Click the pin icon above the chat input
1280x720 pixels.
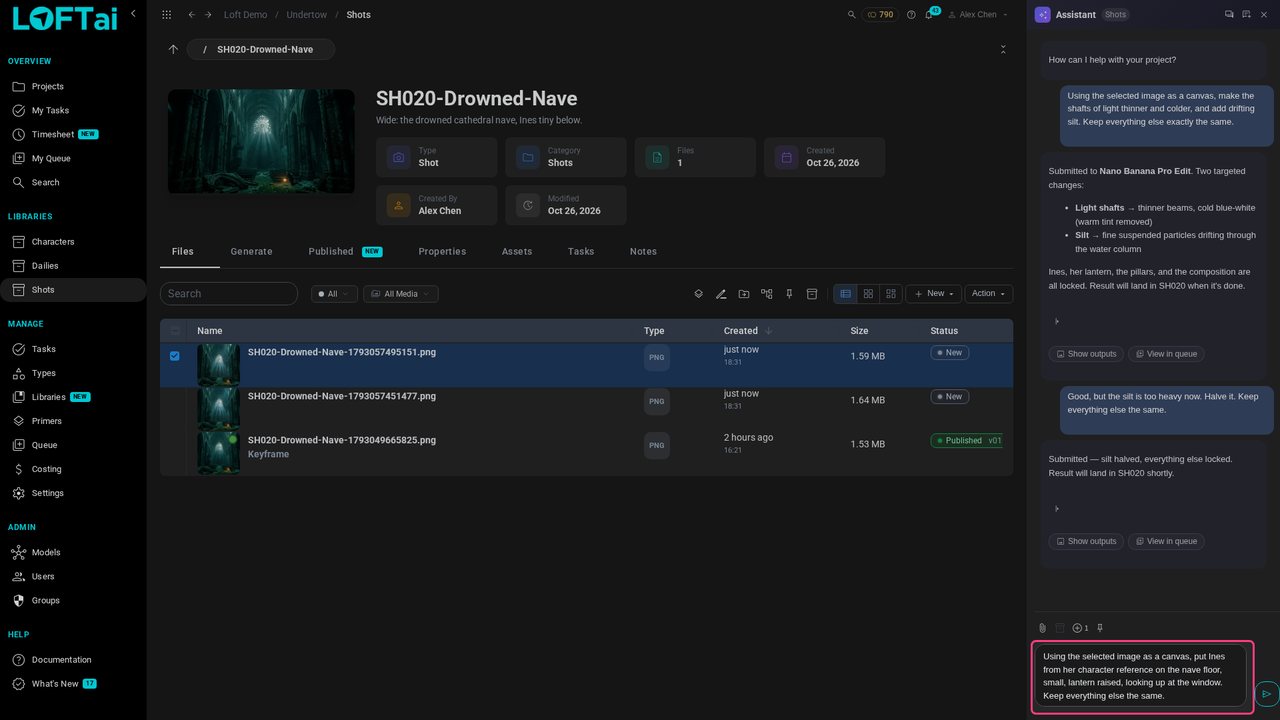[x=1100, y=628]
